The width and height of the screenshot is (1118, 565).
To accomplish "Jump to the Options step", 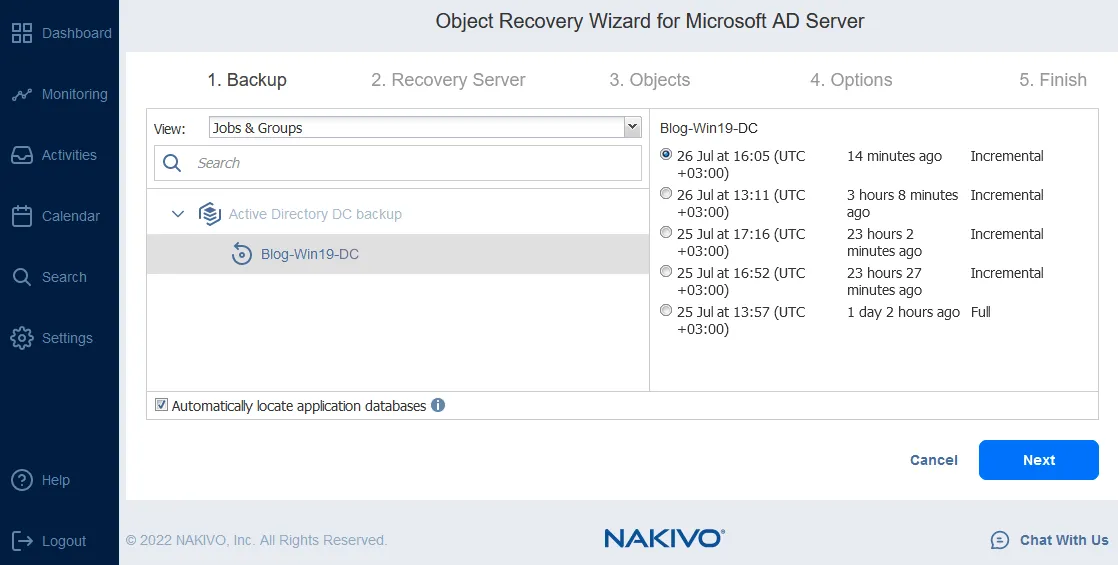I will pyautogui.click(x=851, y=80).
